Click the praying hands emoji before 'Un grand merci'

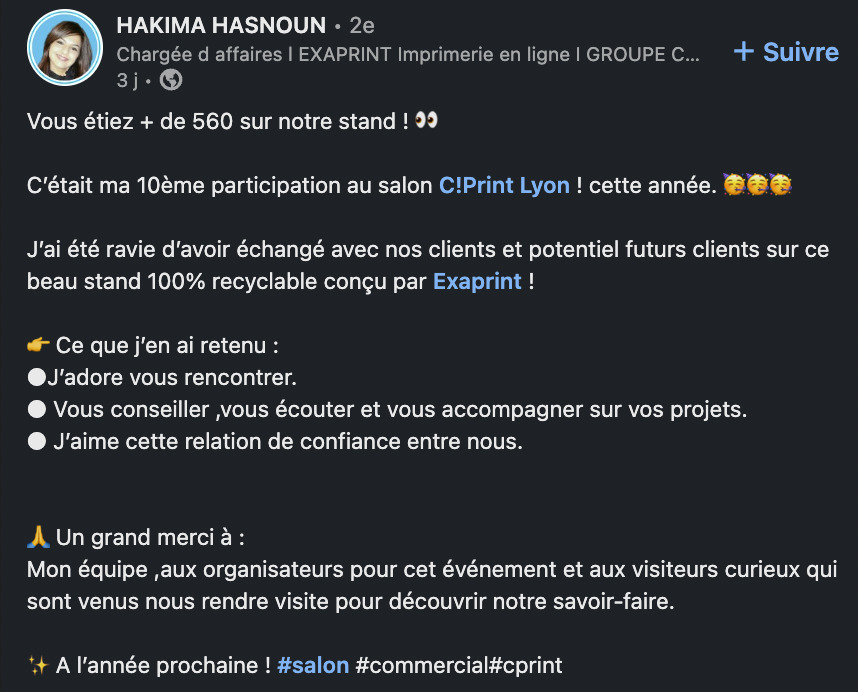(x=38, y=537)
